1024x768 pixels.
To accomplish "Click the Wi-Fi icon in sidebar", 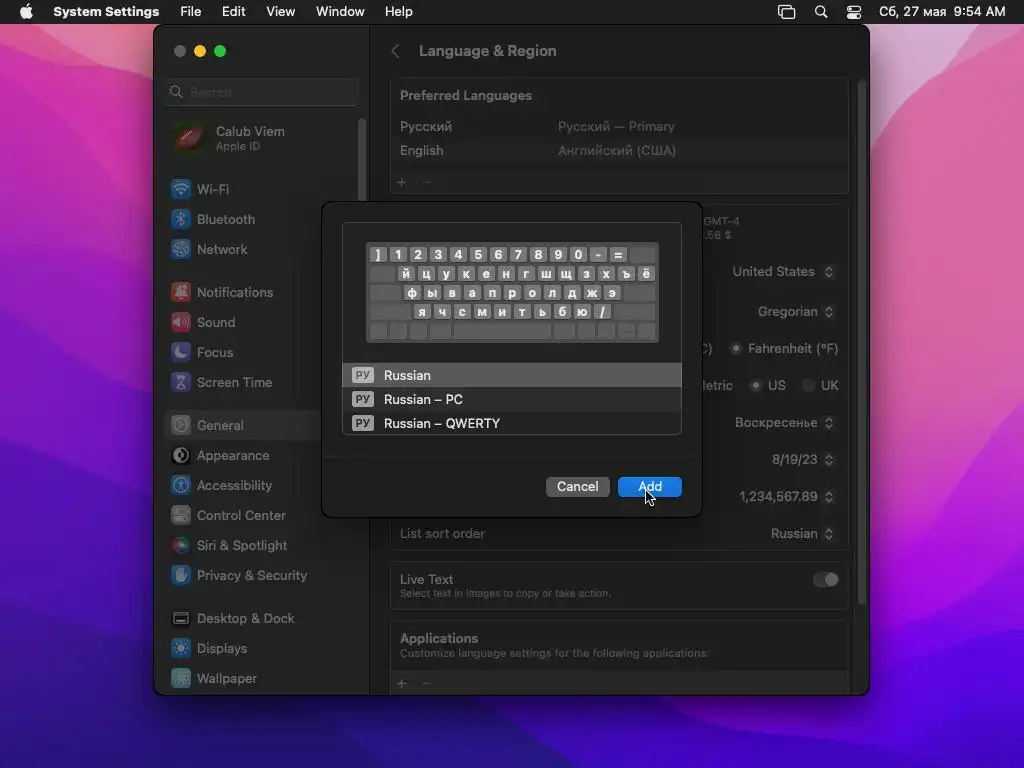I will click(181, 189).
